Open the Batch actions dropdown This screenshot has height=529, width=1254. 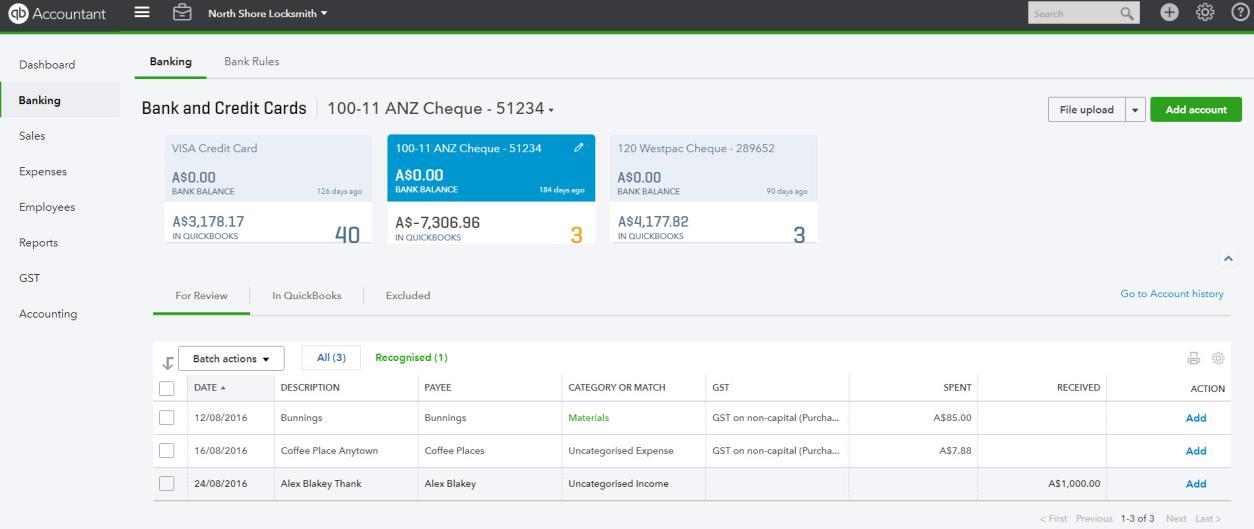[x=231, y=359]
